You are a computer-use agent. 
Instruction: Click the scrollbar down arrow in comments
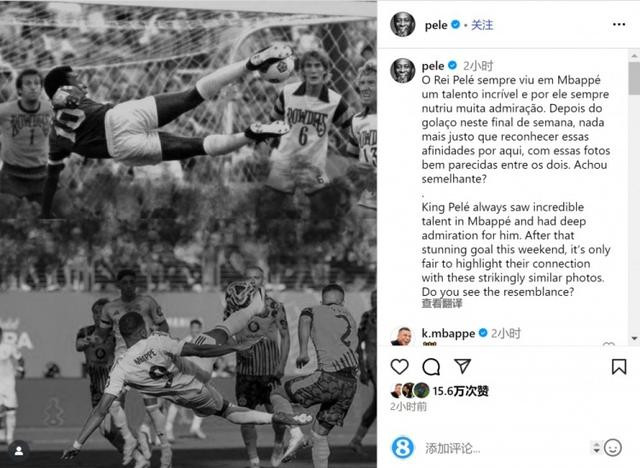(x=634, y=339)
